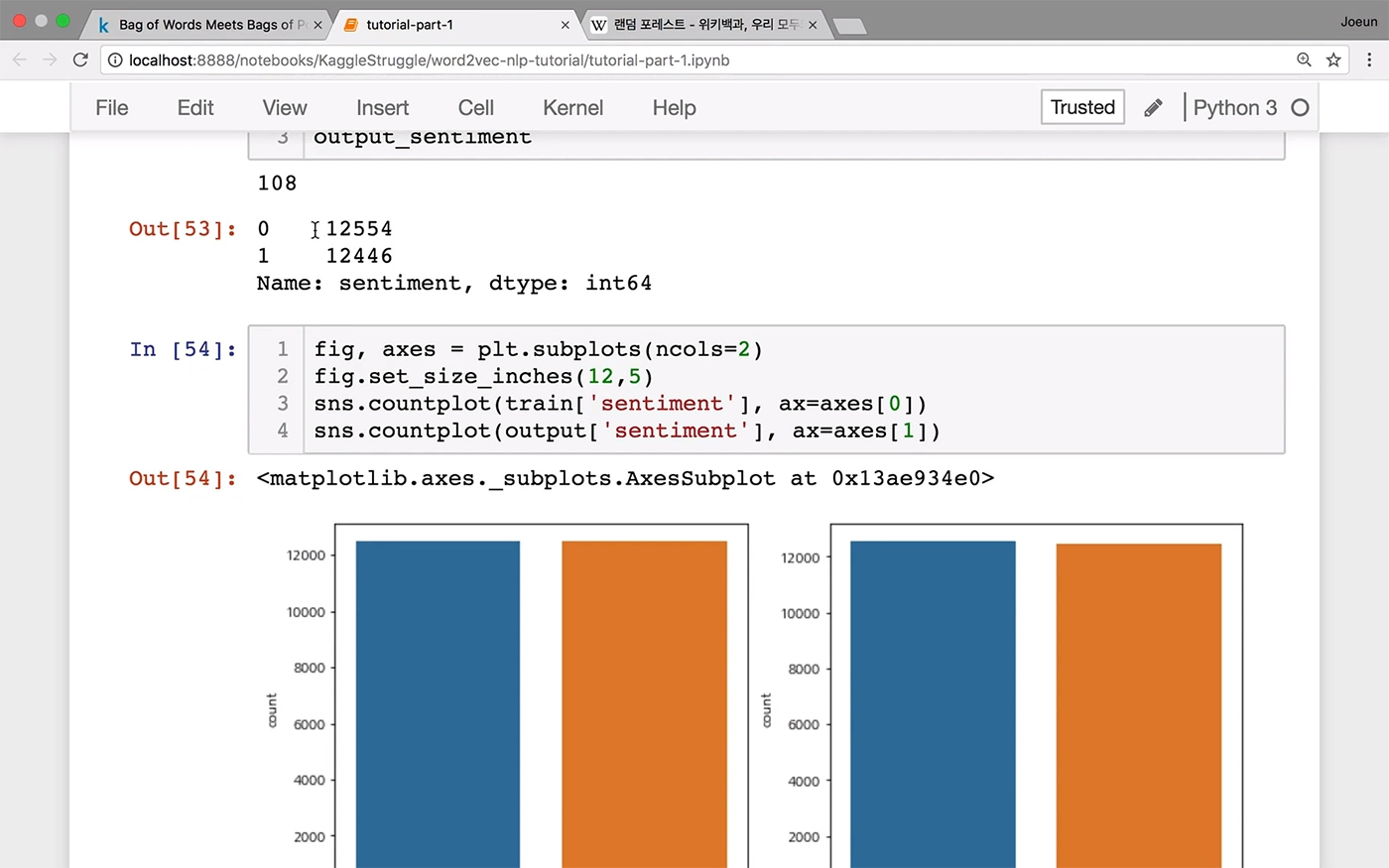
Task: Click the Trusted notebook button
Action: (x=1082, y=107)
